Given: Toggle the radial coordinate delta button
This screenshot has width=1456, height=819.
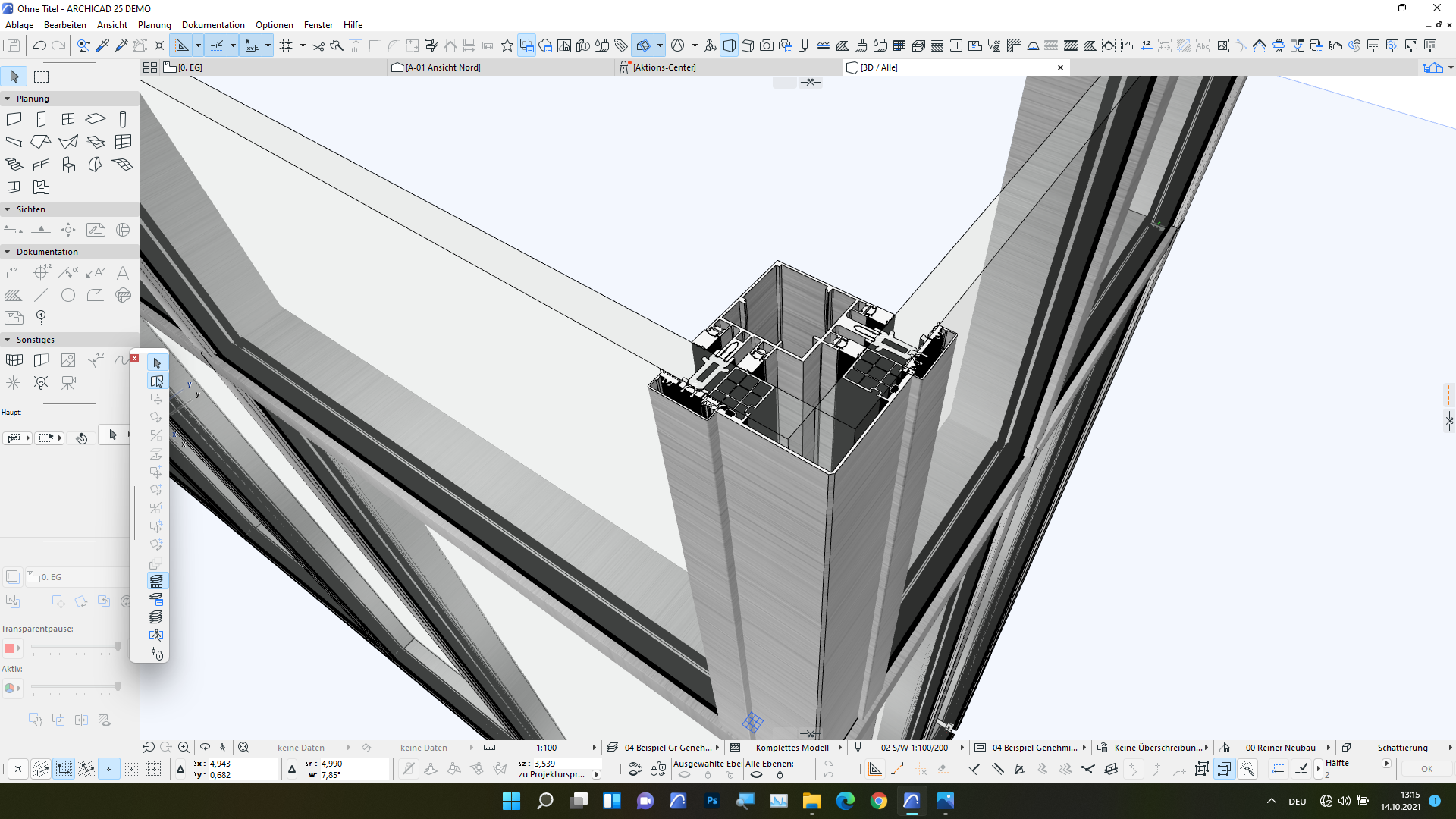Looking at the screenshot, I should pyautogui.click(x=292, y=769).
